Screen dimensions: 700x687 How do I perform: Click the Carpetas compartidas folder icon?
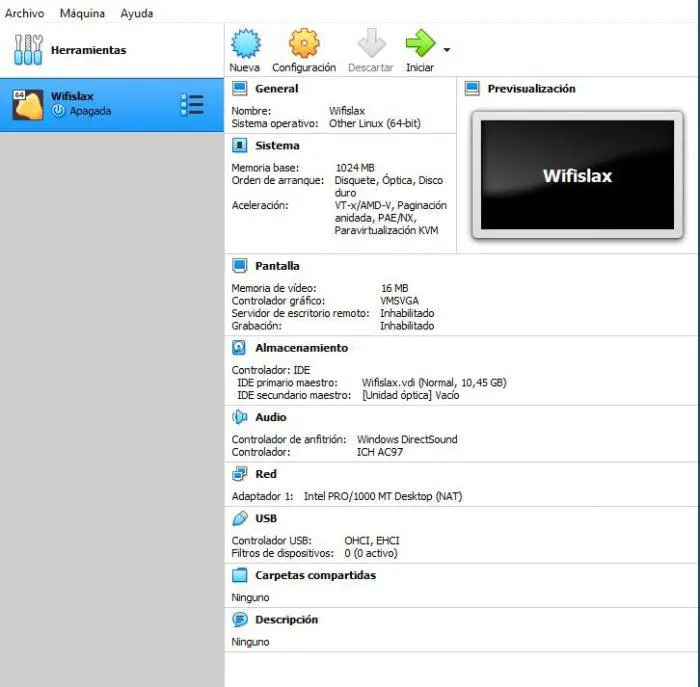240,575
